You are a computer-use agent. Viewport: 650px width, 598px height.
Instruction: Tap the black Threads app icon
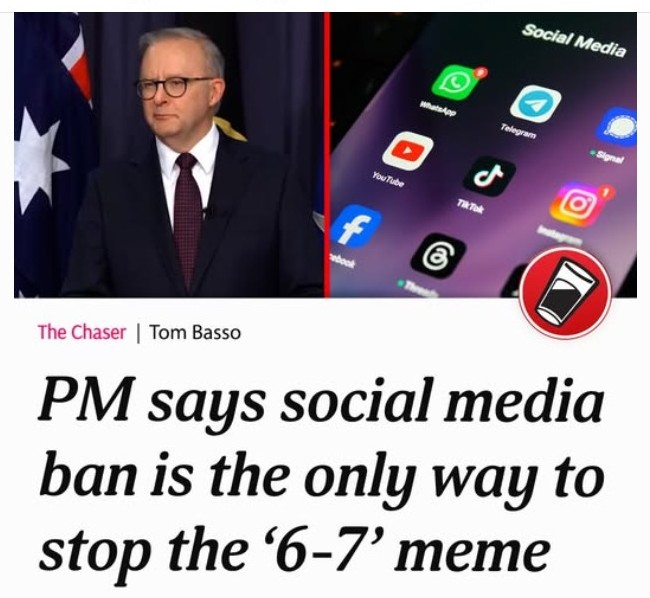pyautogui.click(x=438, y=256)
